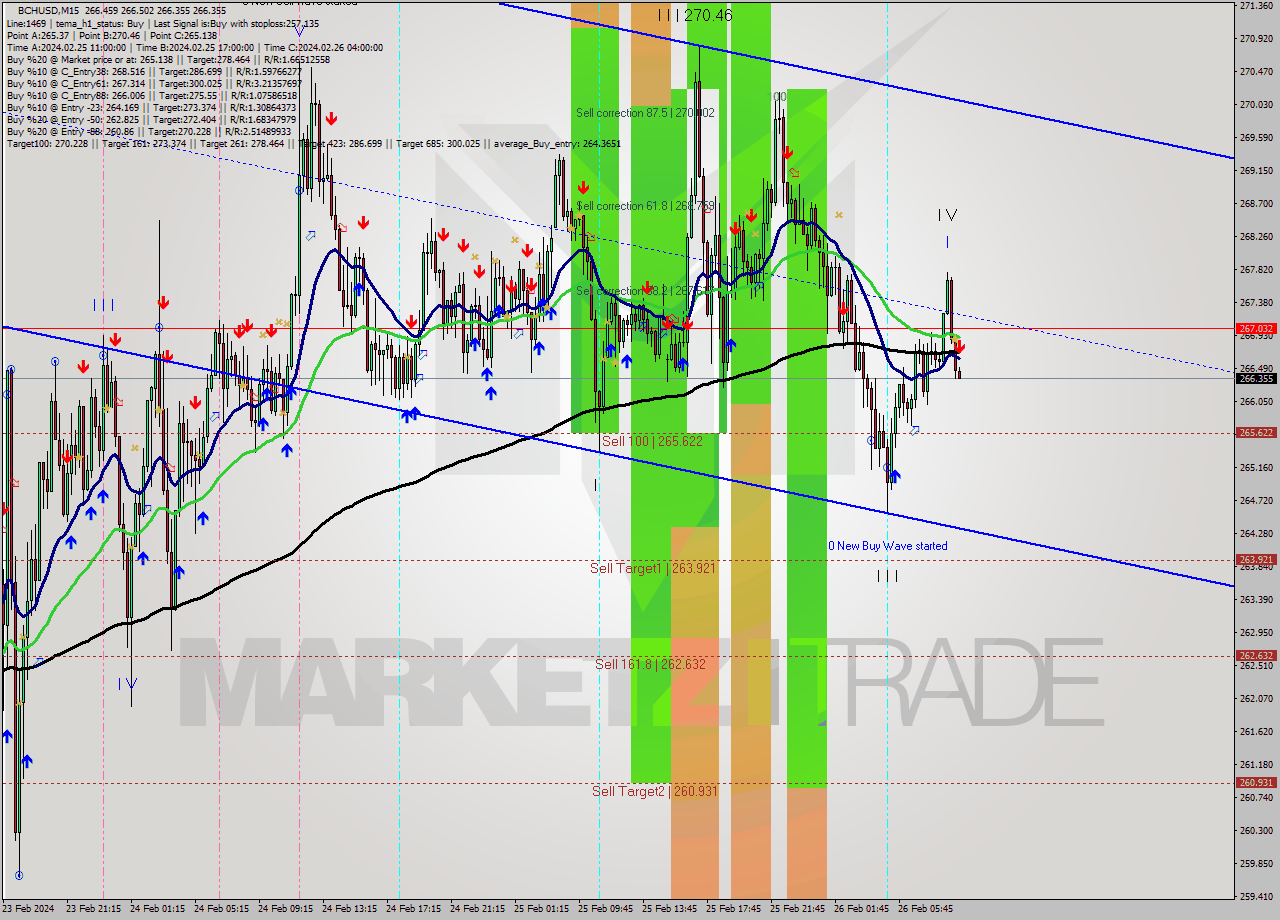The image size is (1280, 920).
Task: Click the '25 Feb 21:45' time axis label
Action: [x=797, y=909]
